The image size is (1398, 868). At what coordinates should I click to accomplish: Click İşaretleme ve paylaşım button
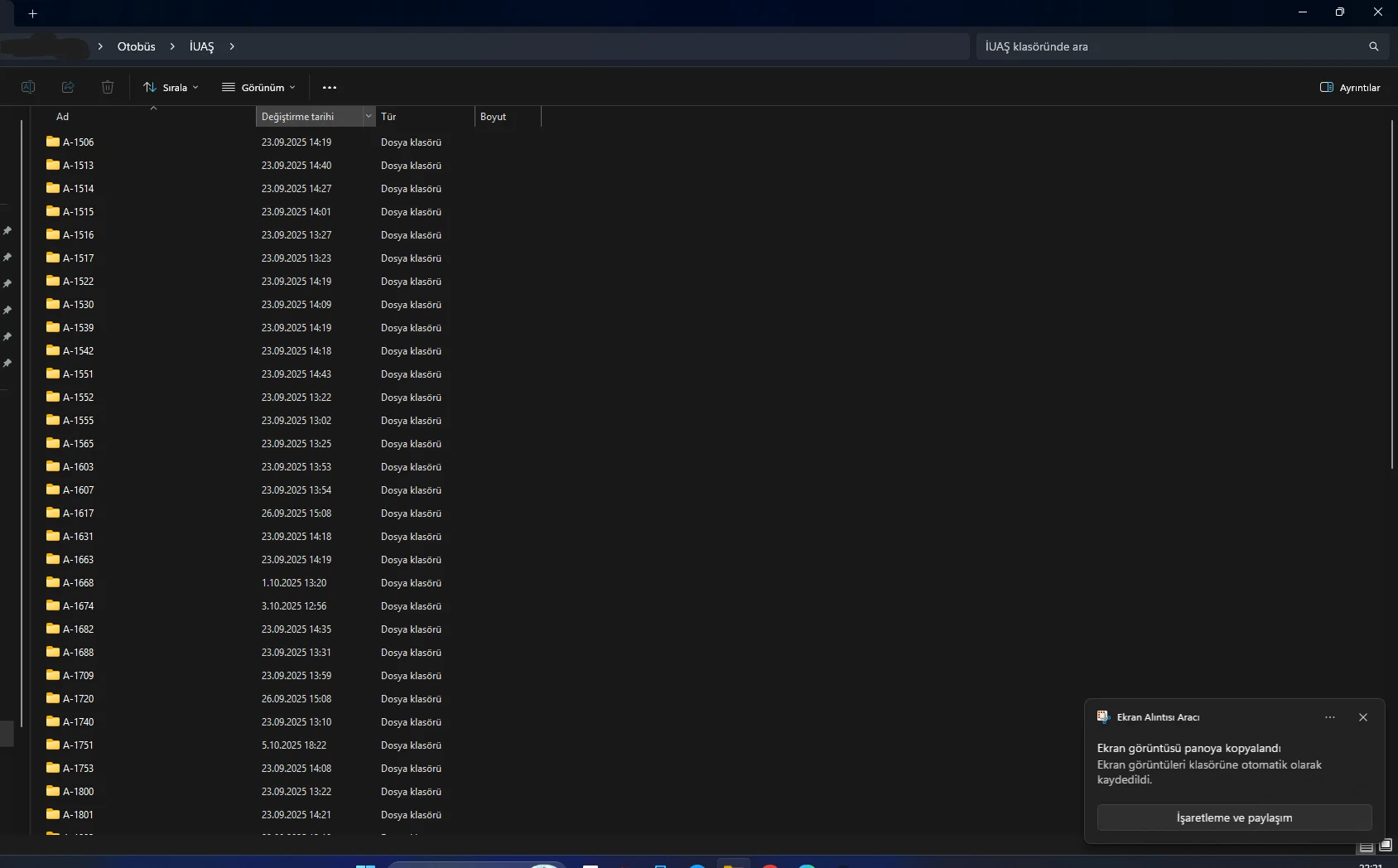(1234, 817)
